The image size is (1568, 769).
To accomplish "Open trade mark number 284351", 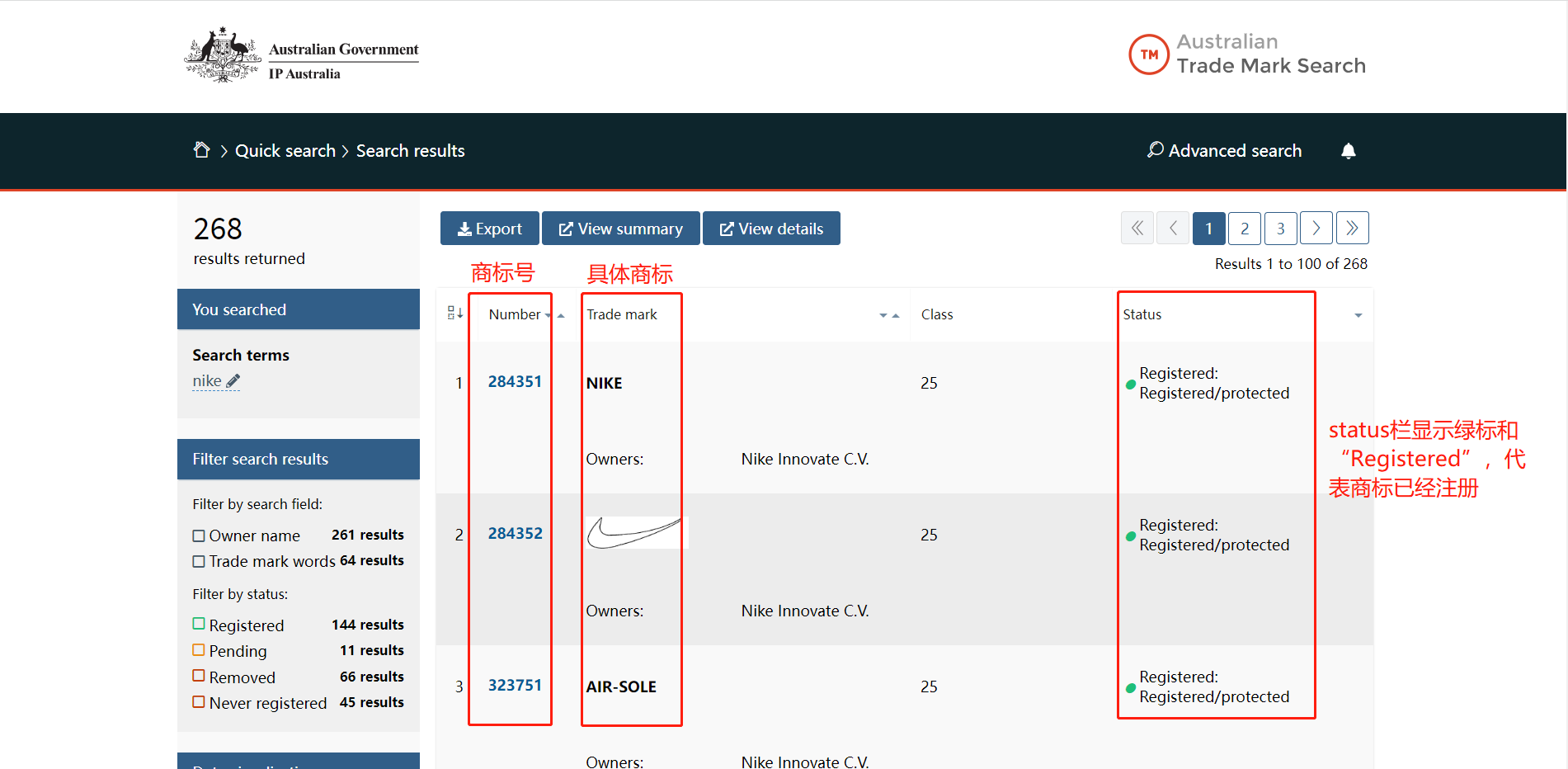I will [515, 381].
